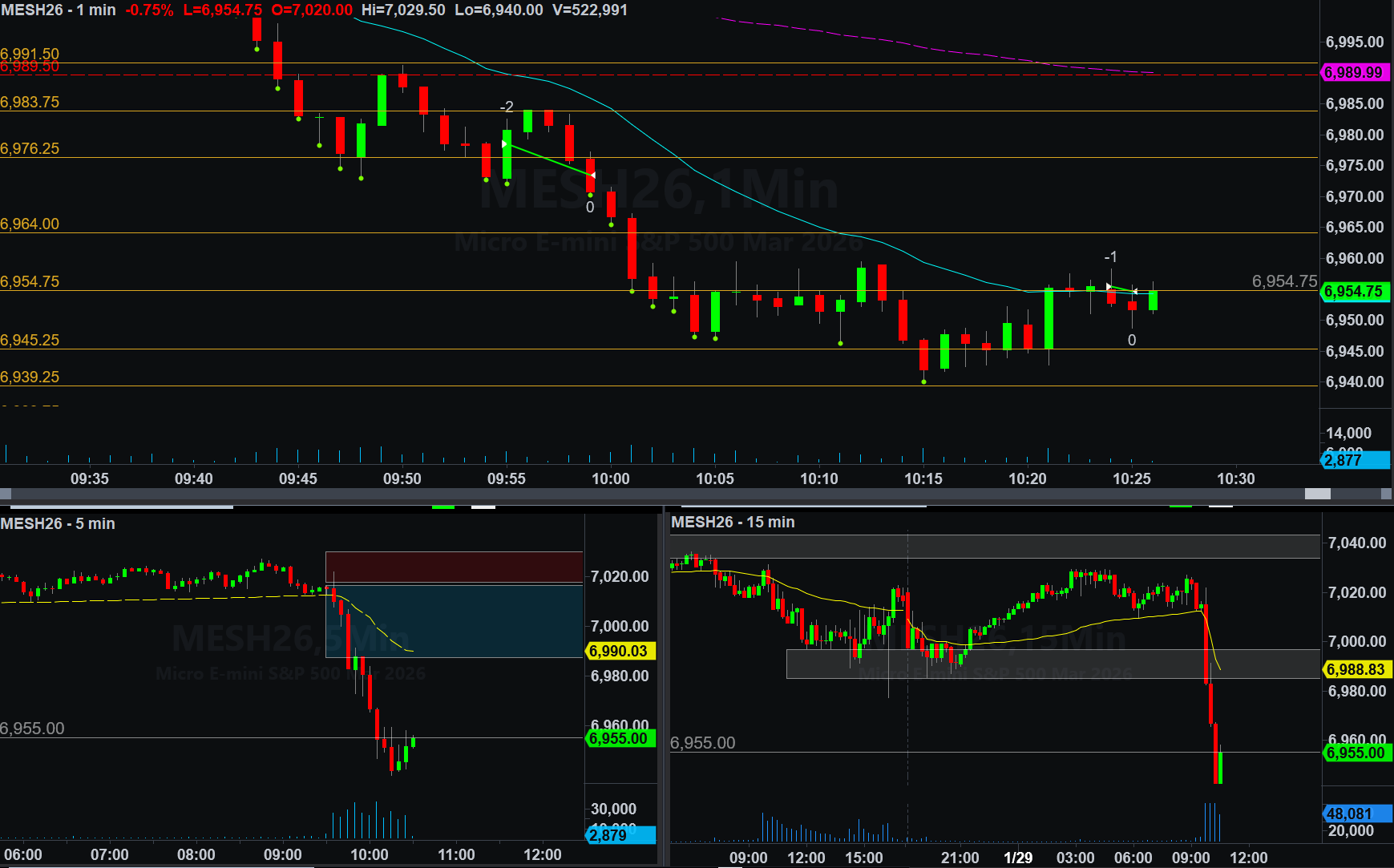This screenshot has height=868, width=1394.
Task: Click the trade entry arrow below the -2 label
Action: pos(504,144)
